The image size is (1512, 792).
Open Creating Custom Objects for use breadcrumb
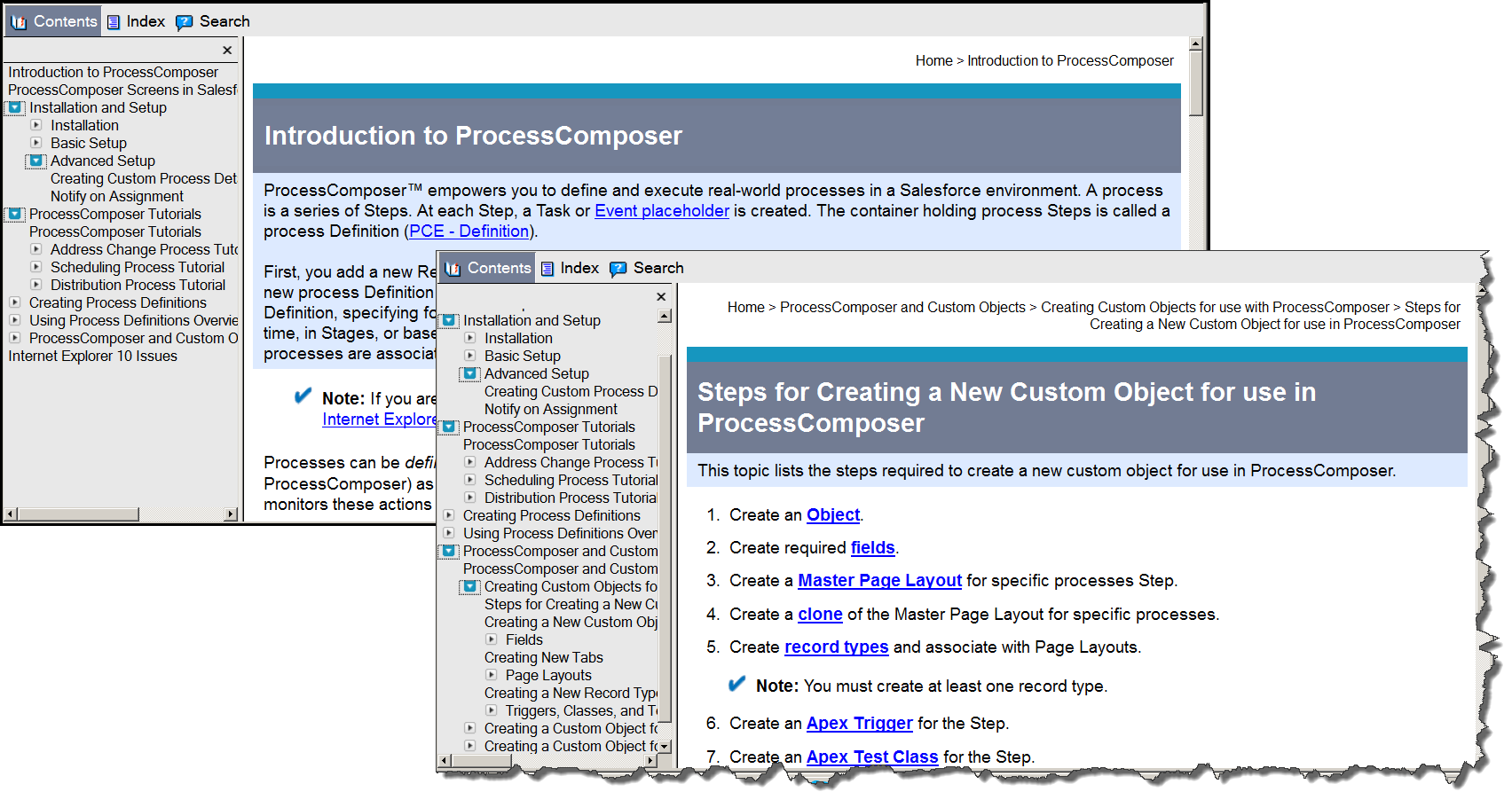coord(1215,308)
